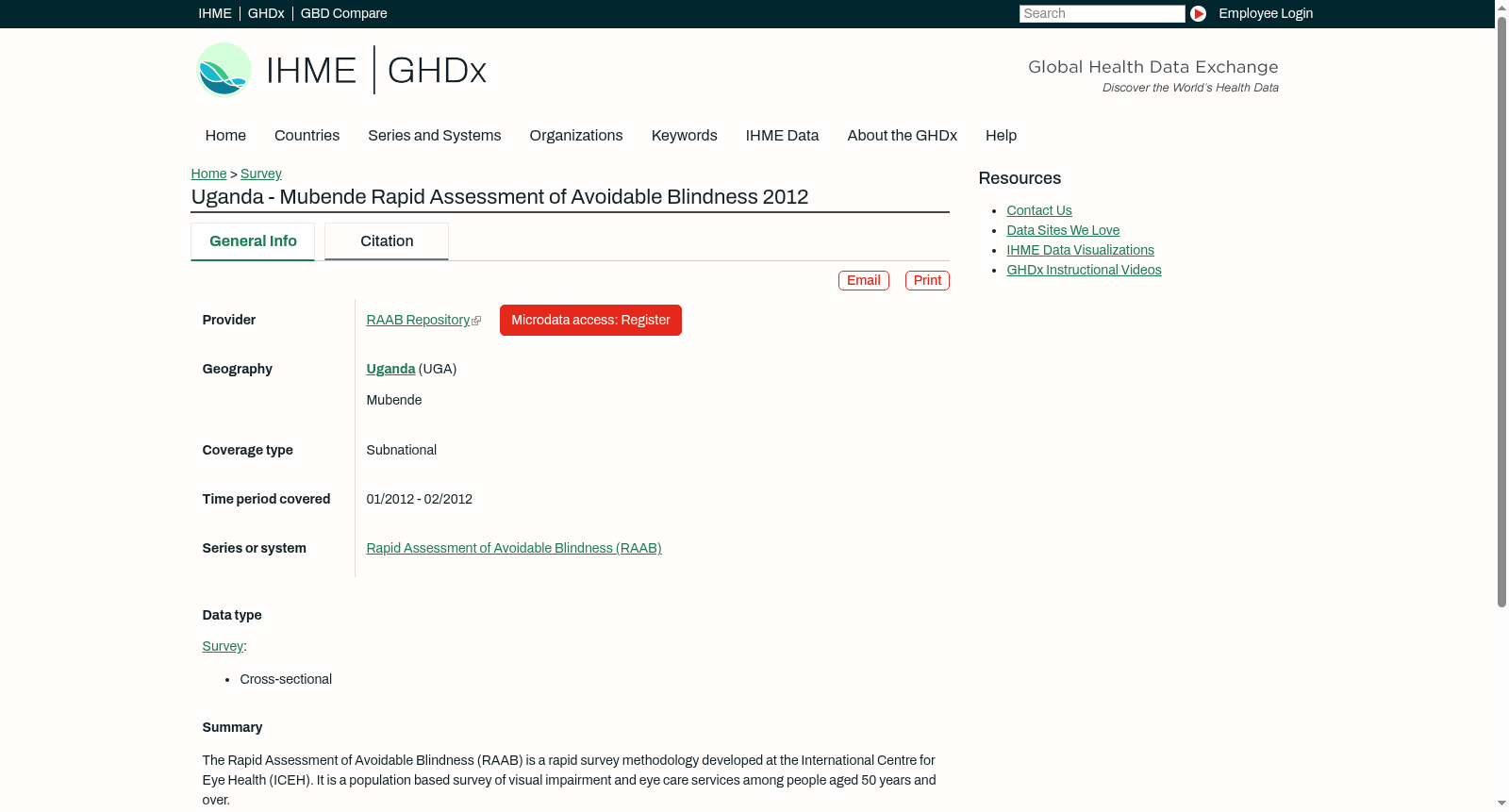Viewport: 1509px width, 812px height.
Task: Open GBD Compare in the top bar
Action: pos(343,13)
